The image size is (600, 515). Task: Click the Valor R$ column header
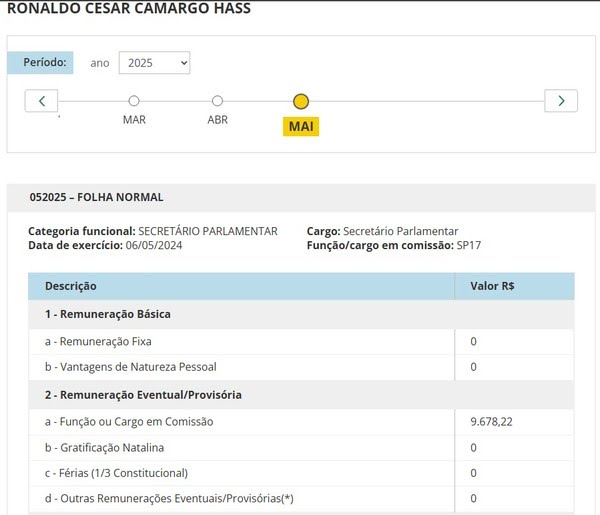point(515,286)
